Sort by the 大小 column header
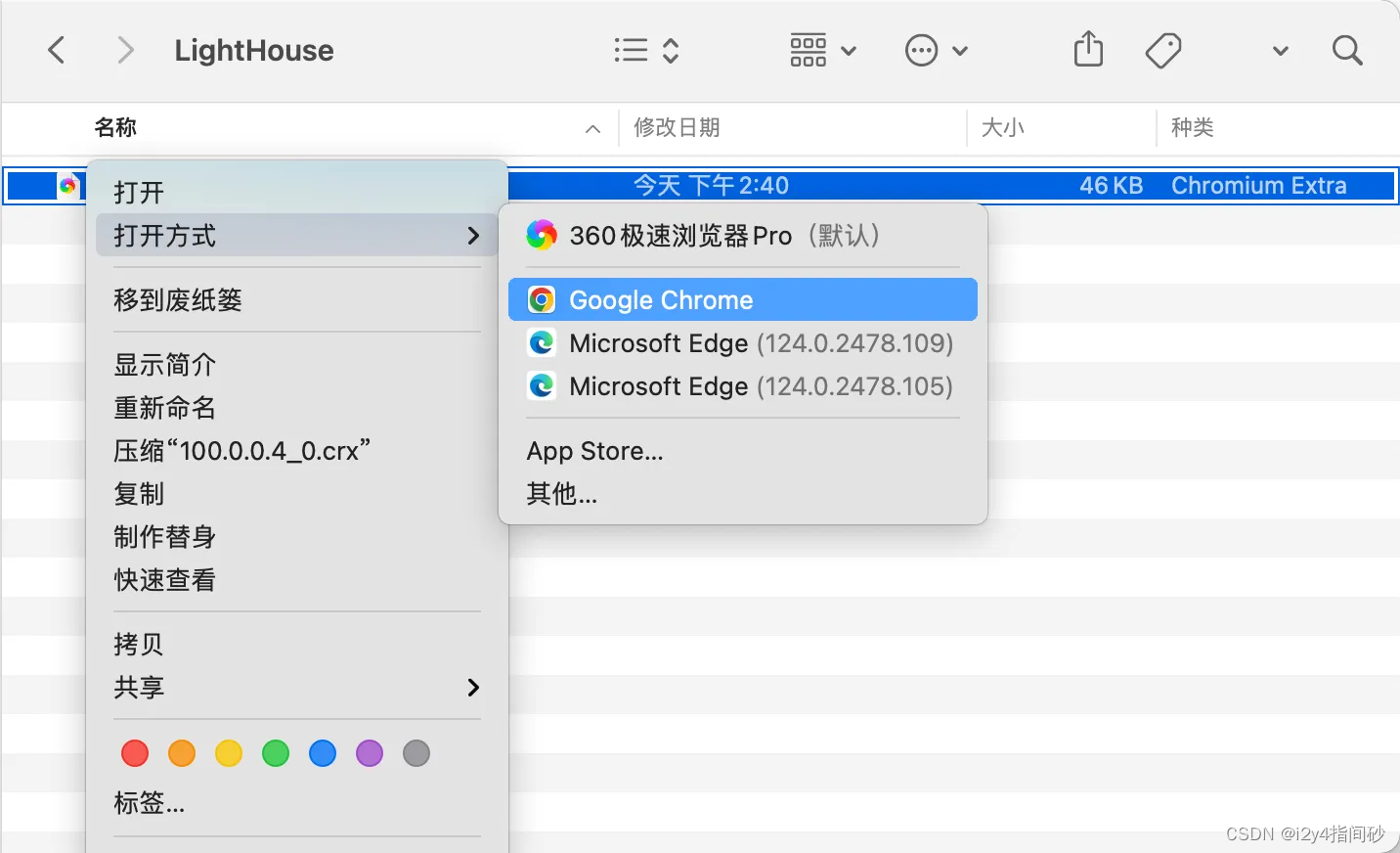The height and width of the screenshot is (853, 1400). coord(1002,127)
